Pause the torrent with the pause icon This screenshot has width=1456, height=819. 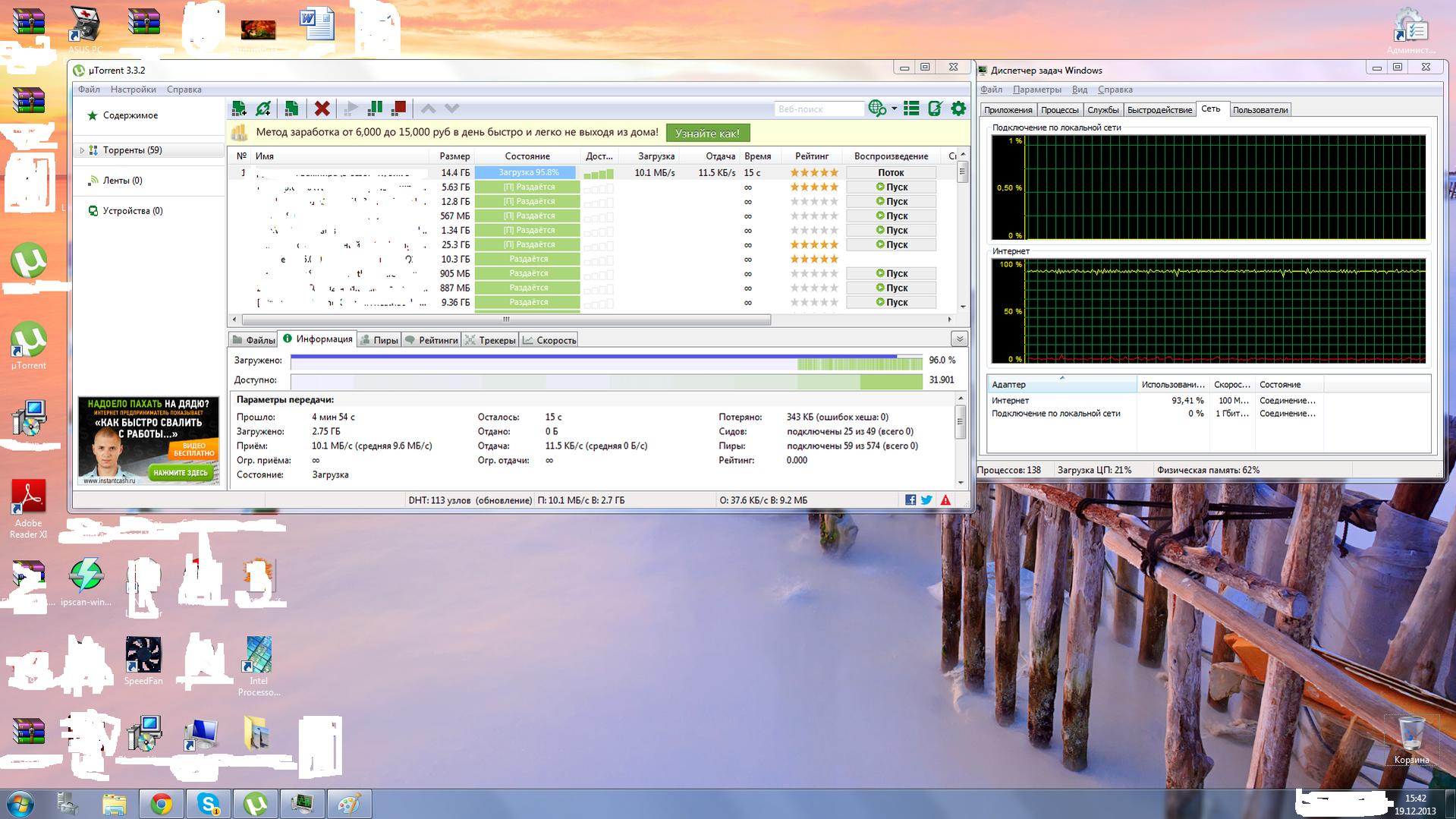pyautogui.click(x=375, y=109)
